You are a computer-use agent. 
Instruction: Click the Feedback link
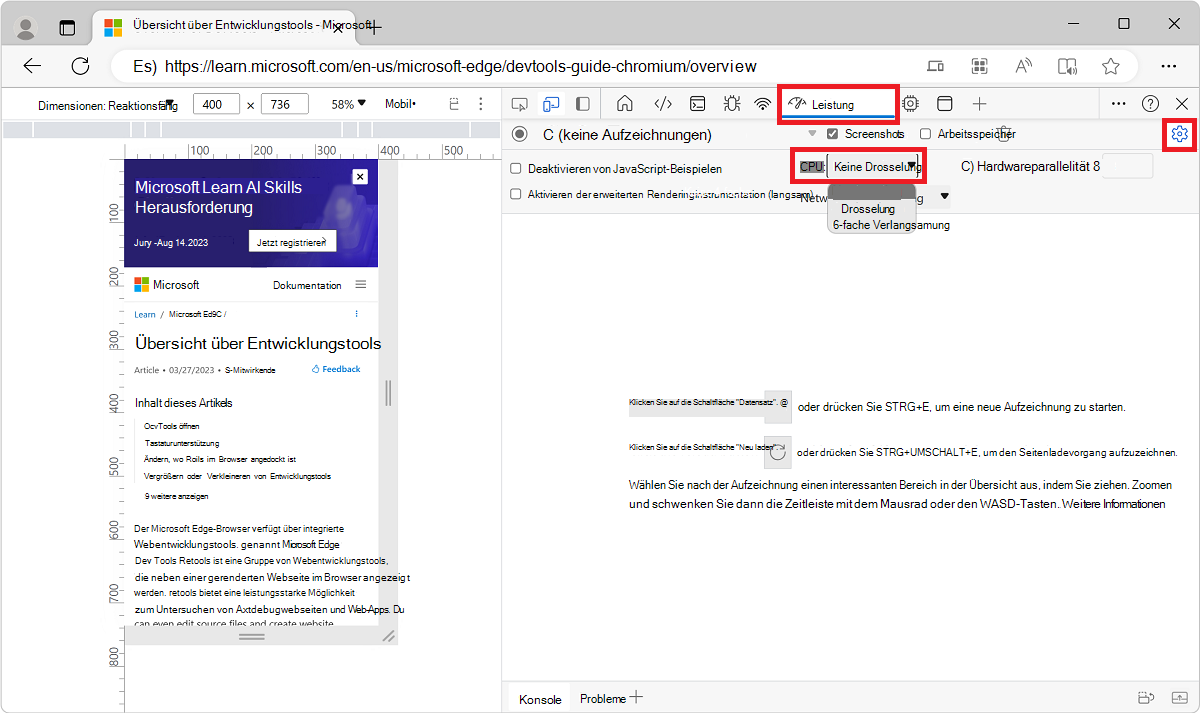(x=336, y=368)
